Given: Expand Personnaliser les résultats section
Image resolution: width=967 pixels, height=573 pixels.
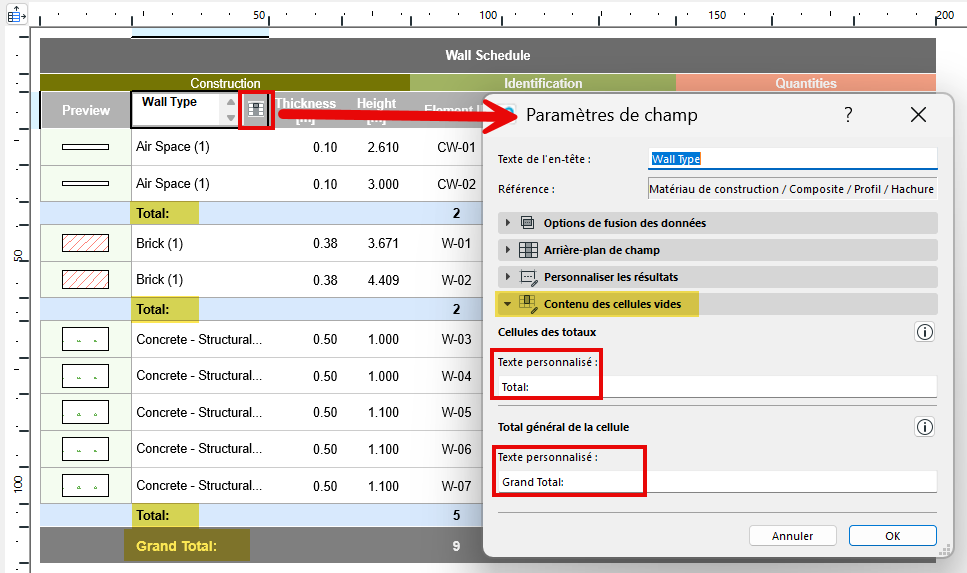Looking at the screenshot, I should 508,277.
